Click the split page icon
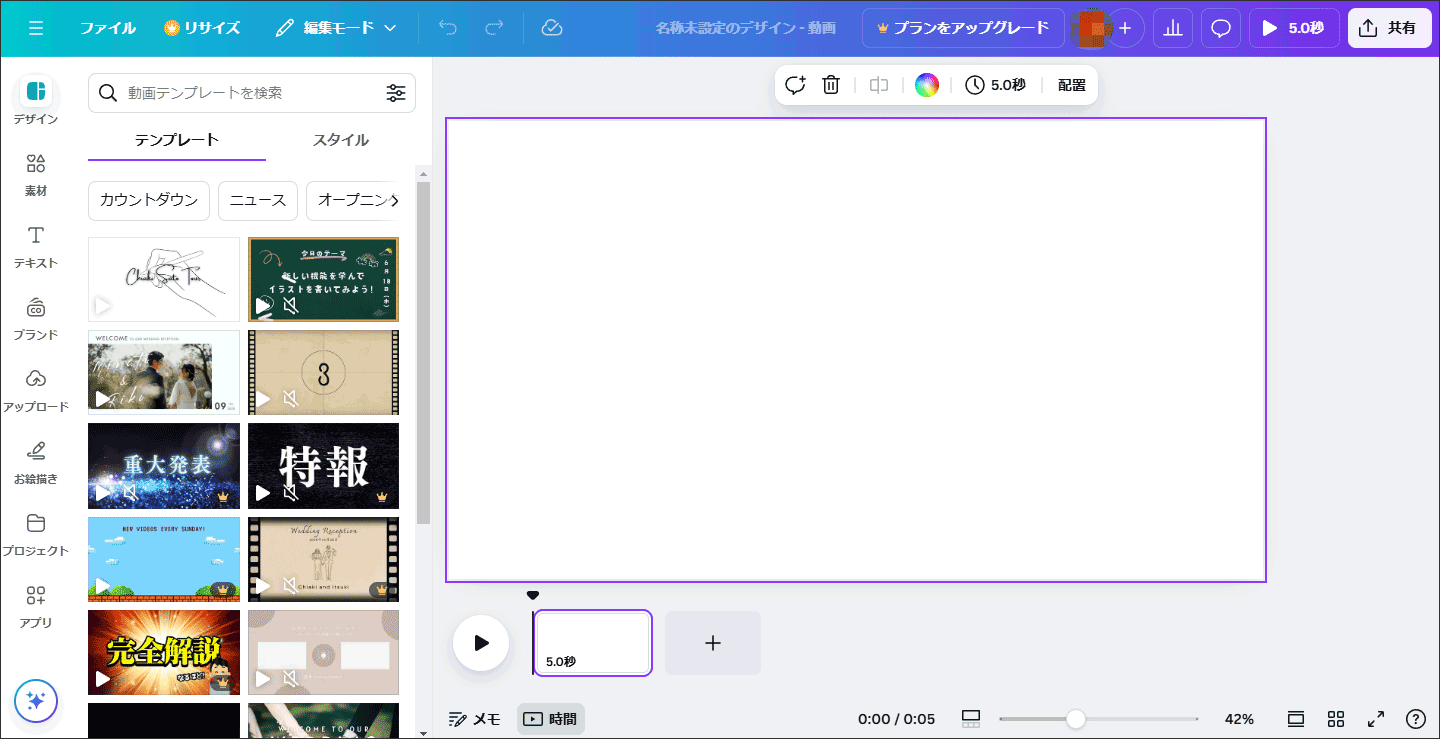Screen dimensions: 1440x739 point(879,85)
